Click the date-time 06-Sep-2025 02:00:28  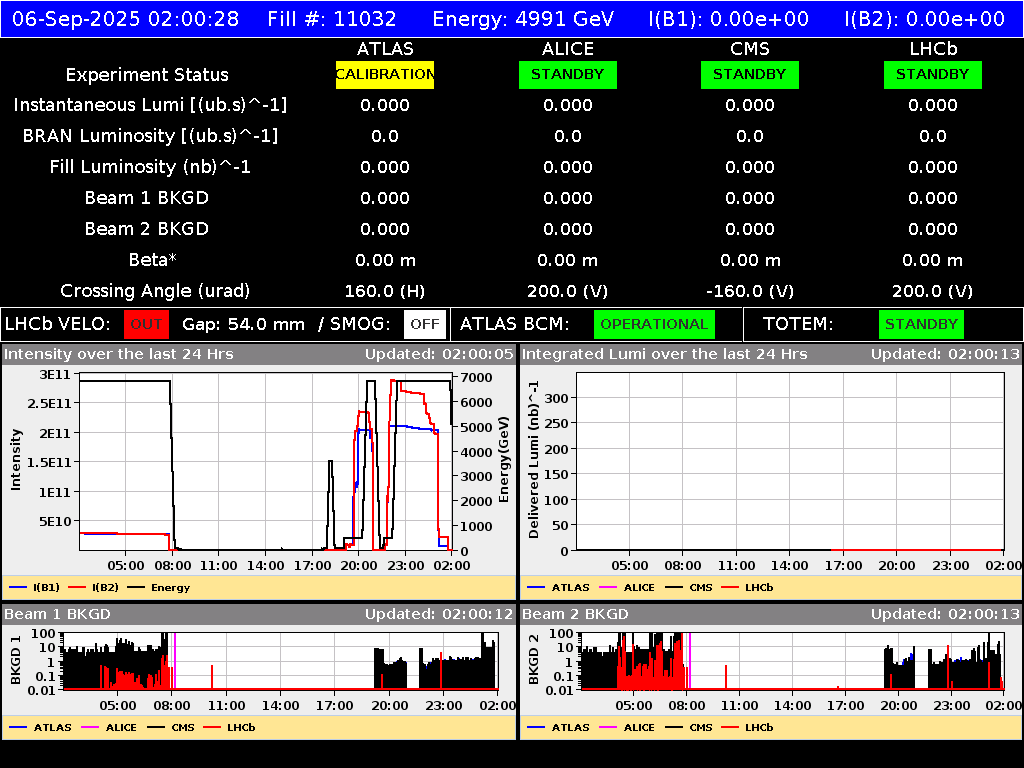point(125,18)
